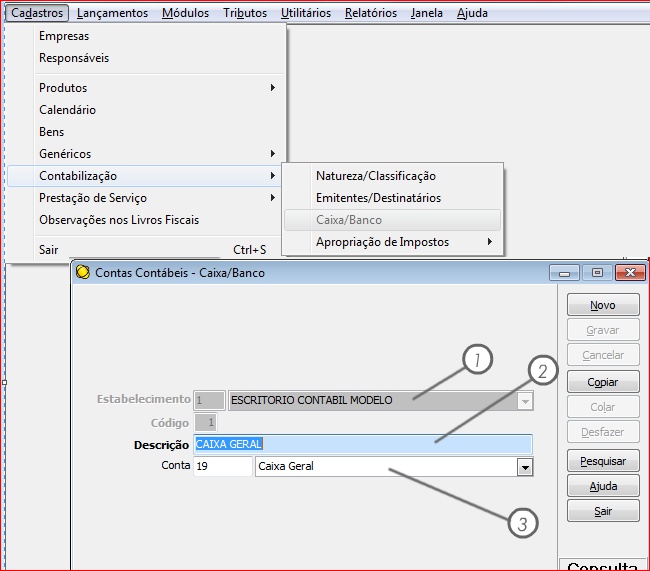The image size is (650, 571).
Task: Click the Contas Contábeis window icon
Action: click(83, 272)
